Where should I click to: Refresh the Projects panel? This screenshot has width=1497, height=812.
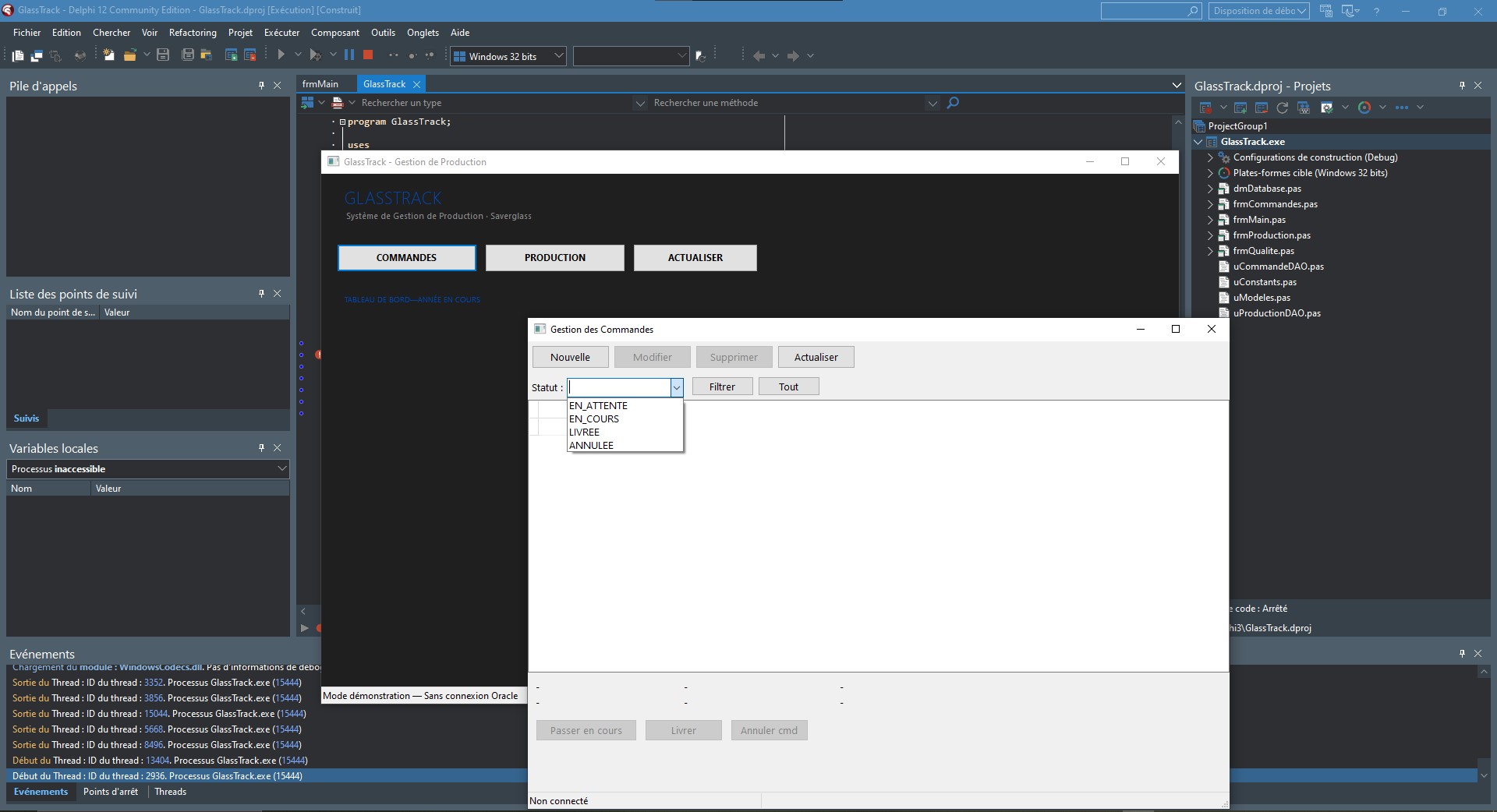(x=1282, y=108)
